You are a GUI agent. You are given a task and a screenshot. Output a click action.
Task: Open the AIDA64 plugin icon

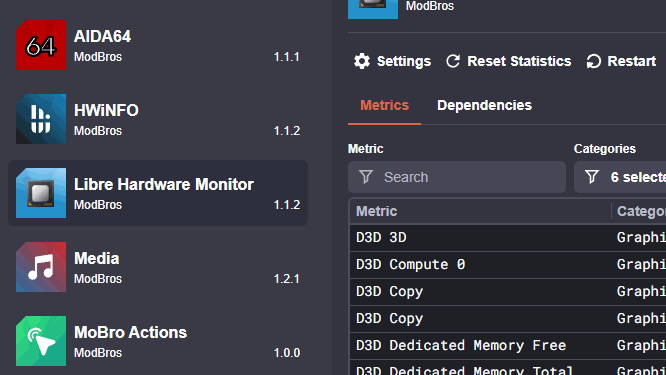pos(41,45)
